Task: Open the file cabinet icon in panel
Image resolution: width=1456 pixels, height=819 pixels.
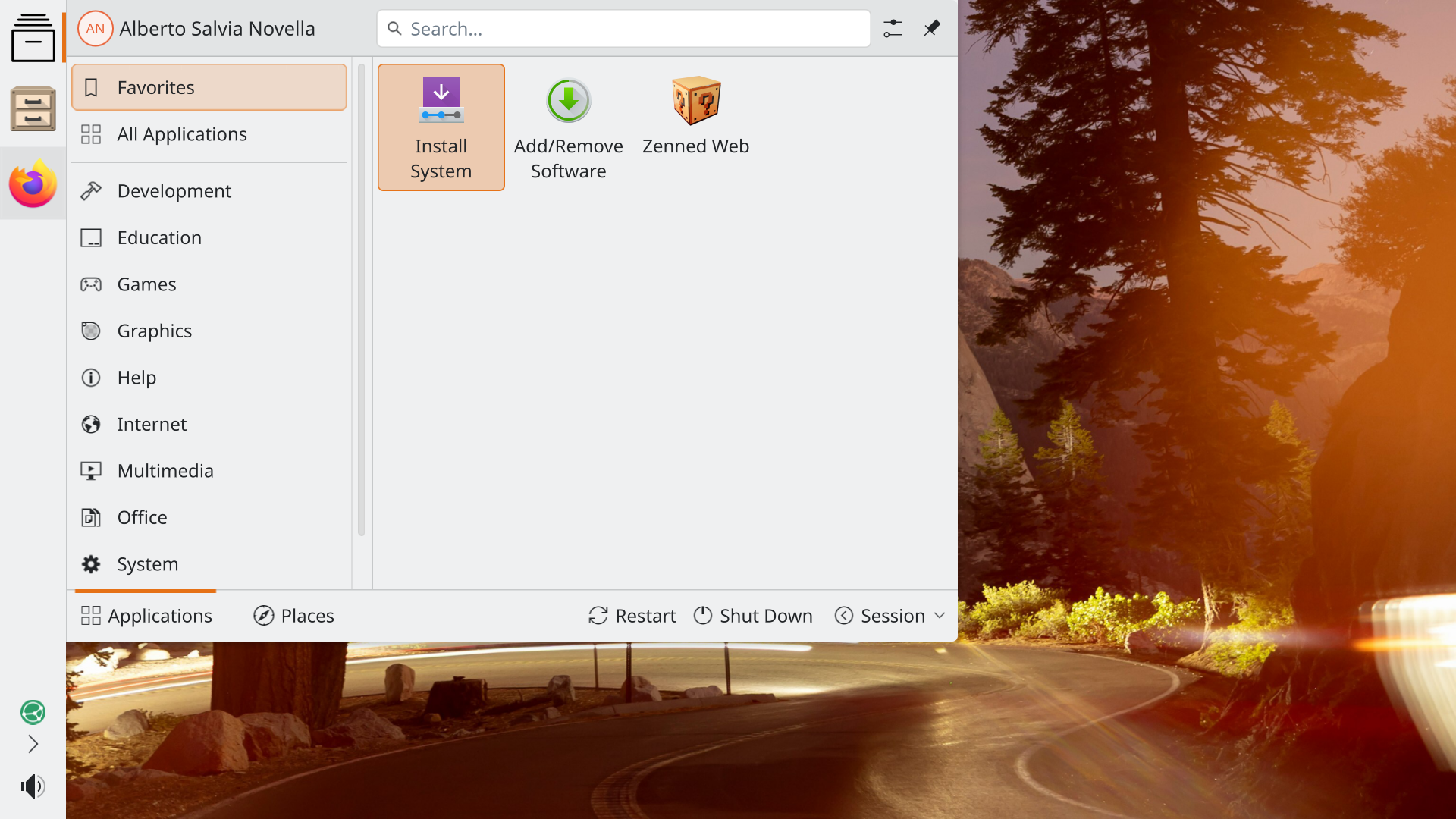Action: coord(33,108)
